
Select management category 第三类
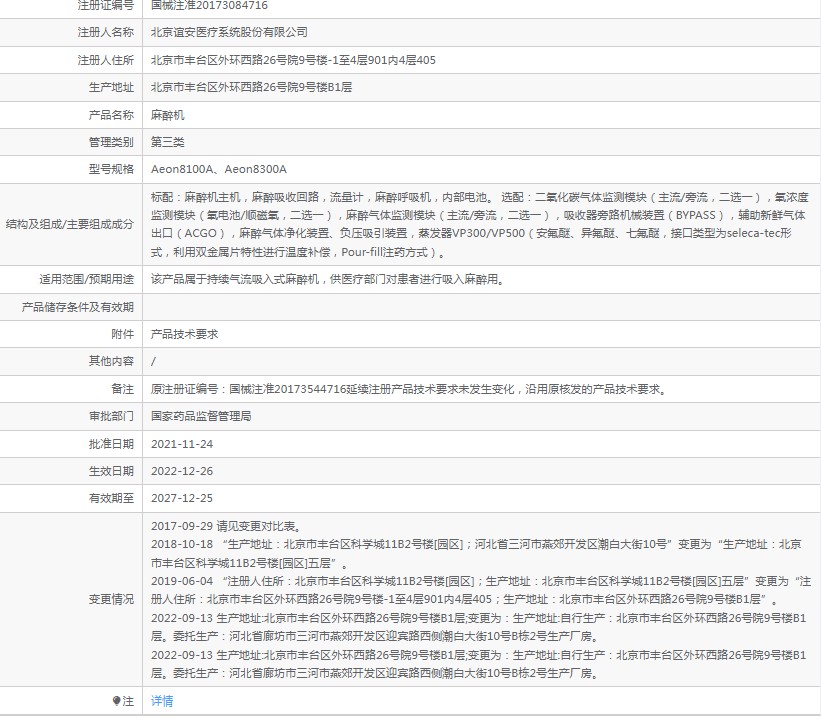click(x=168, y=142)
